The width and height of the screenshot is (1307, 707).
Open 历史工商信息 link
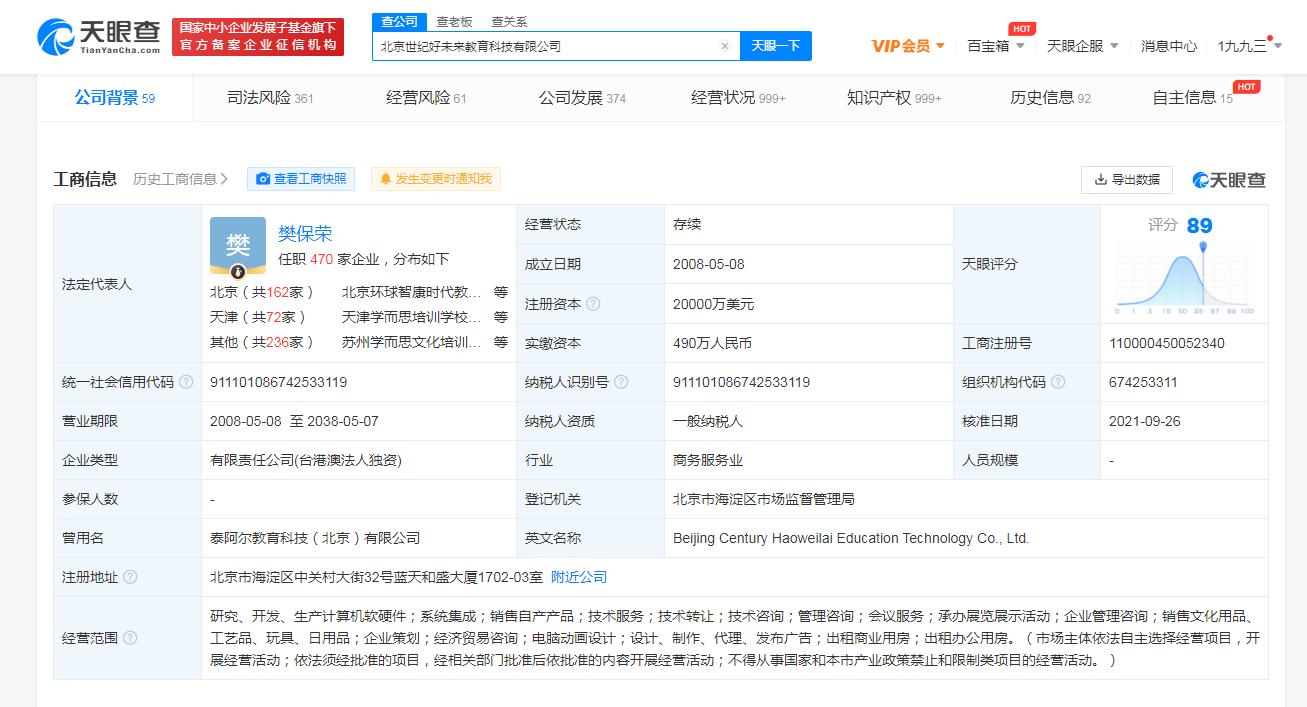click(180, 179)
